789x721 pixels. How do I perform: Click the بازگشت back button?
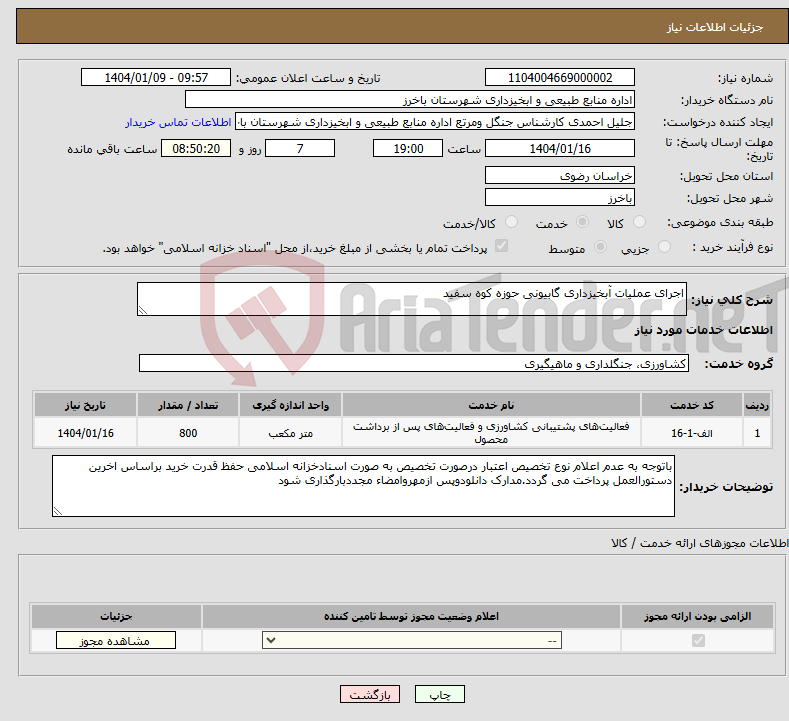coord(370,694)
